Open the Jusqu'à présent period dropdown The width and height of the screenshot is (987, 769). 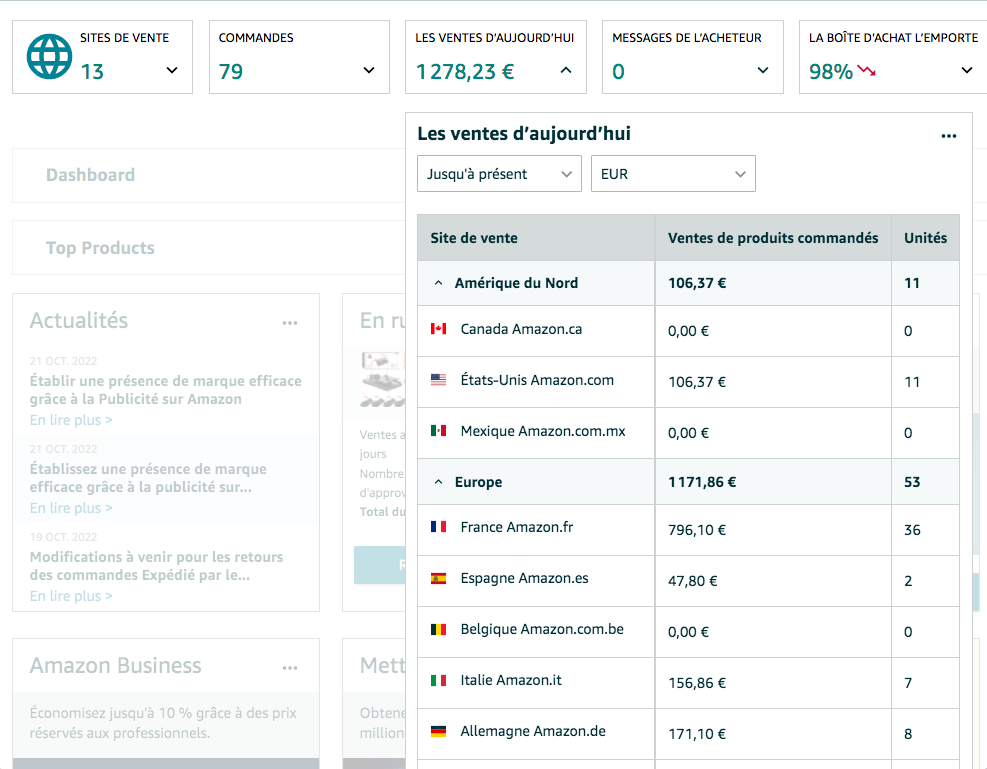pyautogui.click(x=499, y=174)
